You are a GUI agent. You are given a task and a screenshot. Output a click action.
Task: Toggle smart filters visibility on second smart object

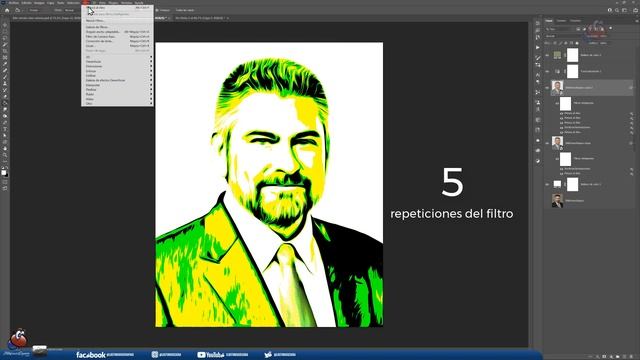tap(557, 159)
